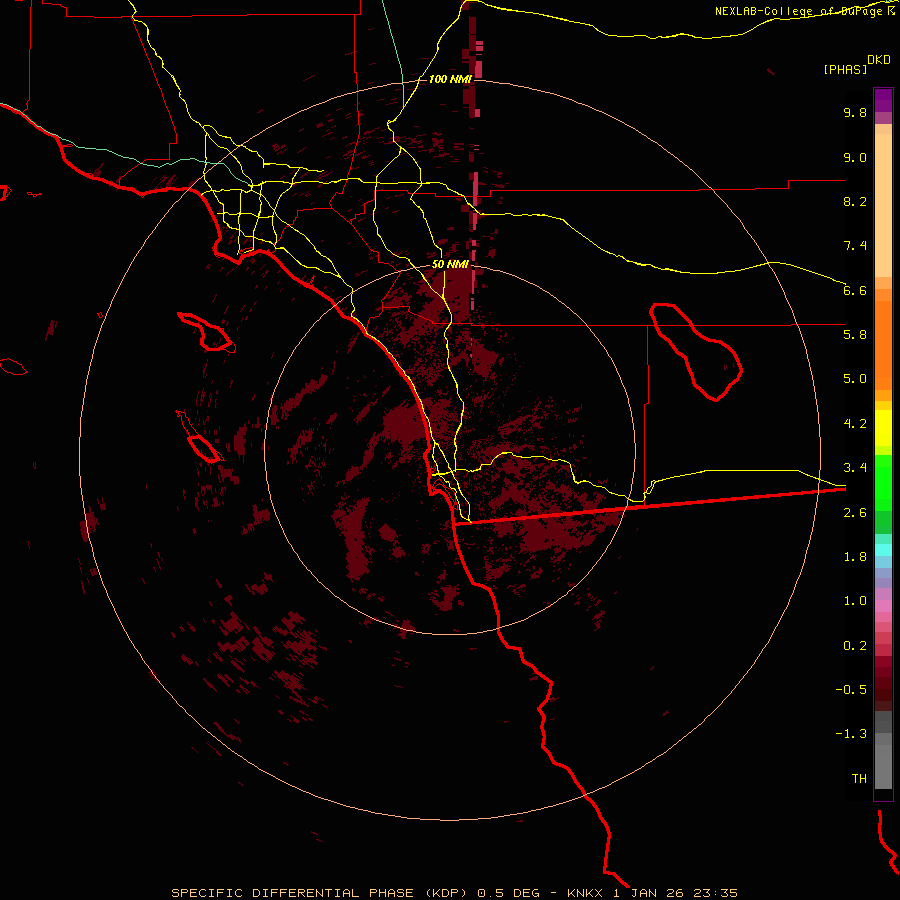Click the 0.2 scale value
900x900 pixels.
855,646
